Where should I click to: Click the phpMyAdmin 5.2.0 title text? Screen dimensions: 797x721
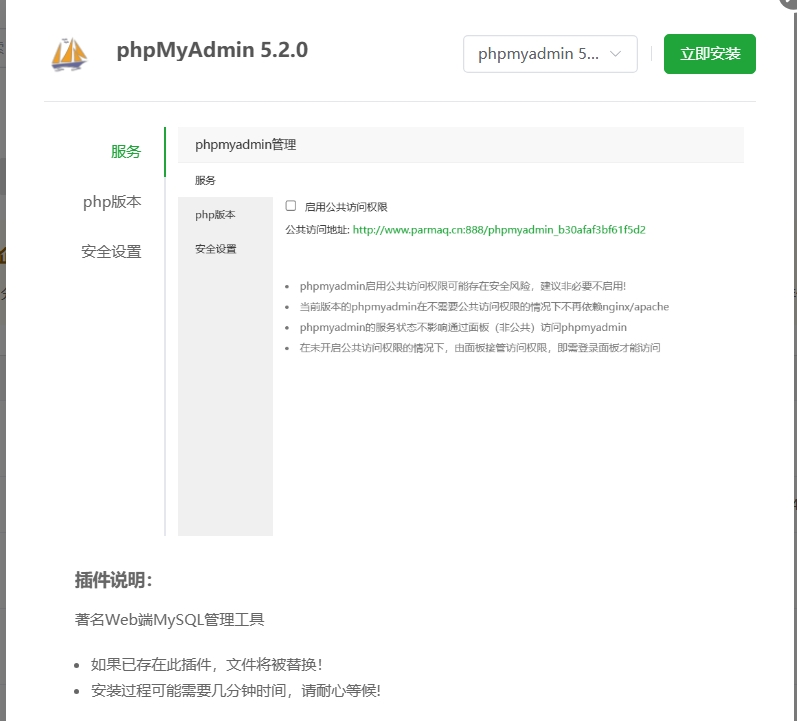(212, 50)
